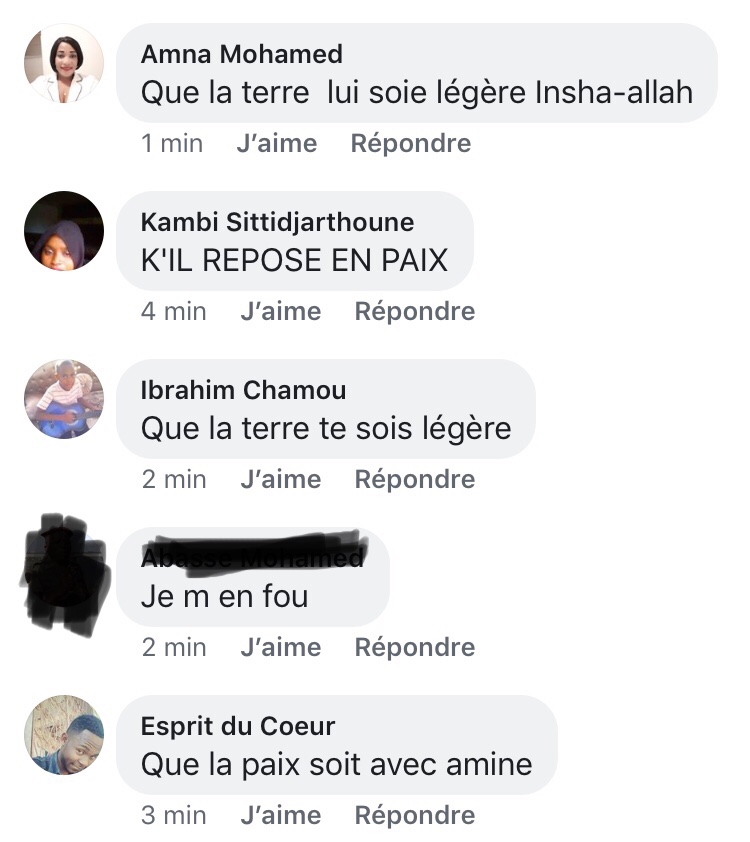750x842 pixels.
Task: Go to Esprit du Coeur's profile name
Action: 238,726
